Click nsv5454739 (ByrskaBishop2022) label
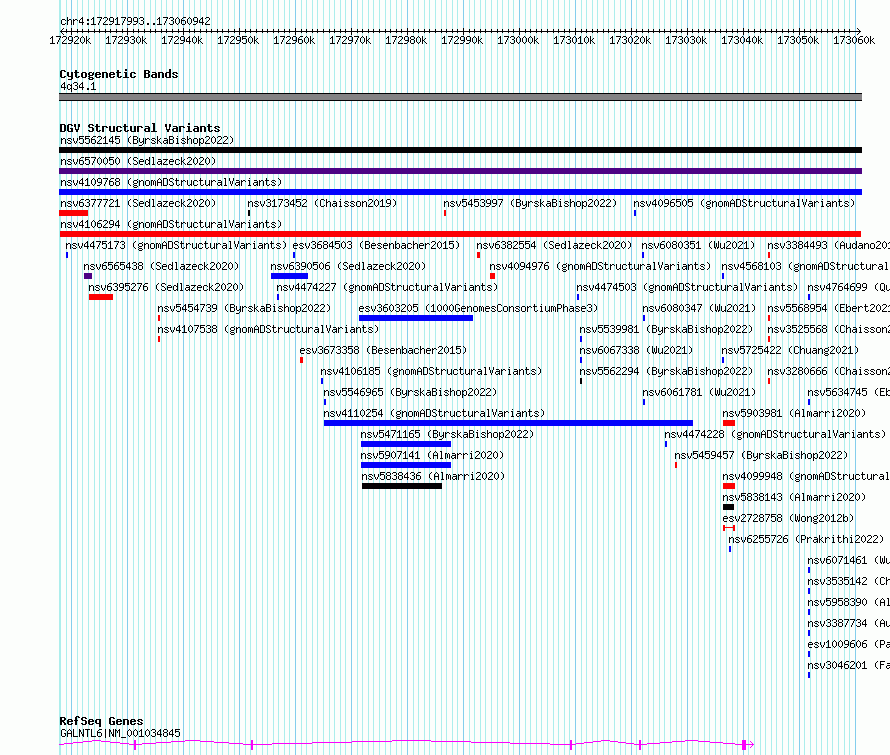 click(x=244, y=308)
